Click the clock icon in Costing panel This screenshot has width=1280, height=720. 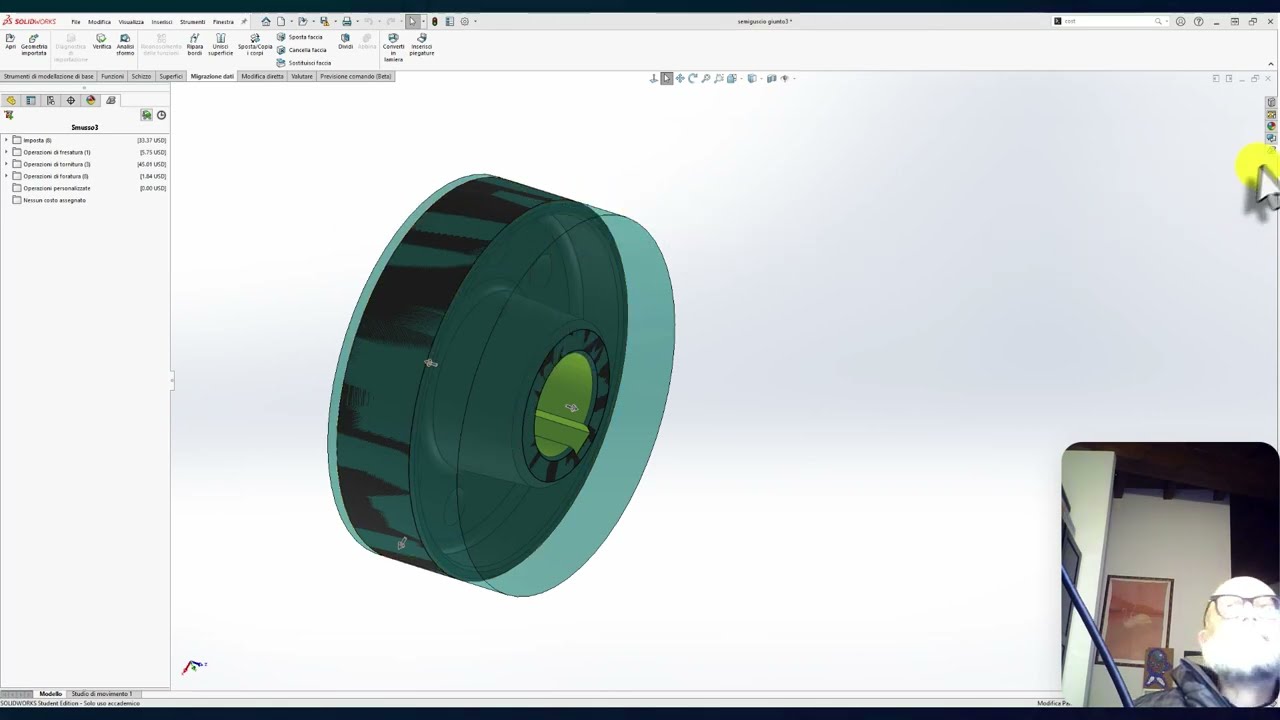point(161,115)
